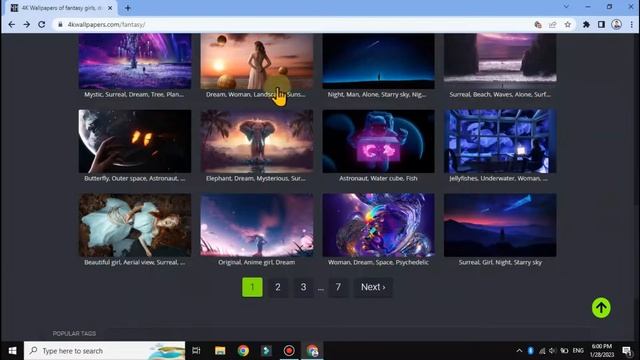Click 'Woman, Dream, Space, Psychedelic' caption

coord(378,262)
